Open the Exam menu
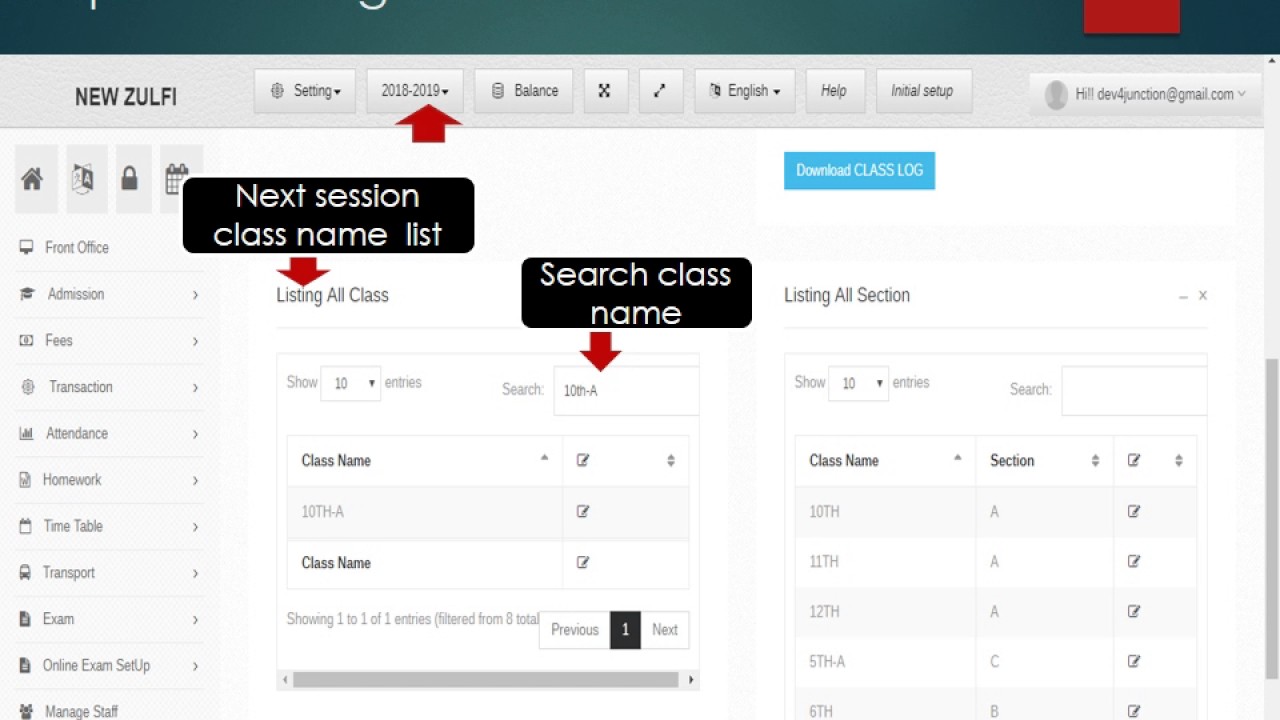The image size is (1280, 720). point(109,619)
